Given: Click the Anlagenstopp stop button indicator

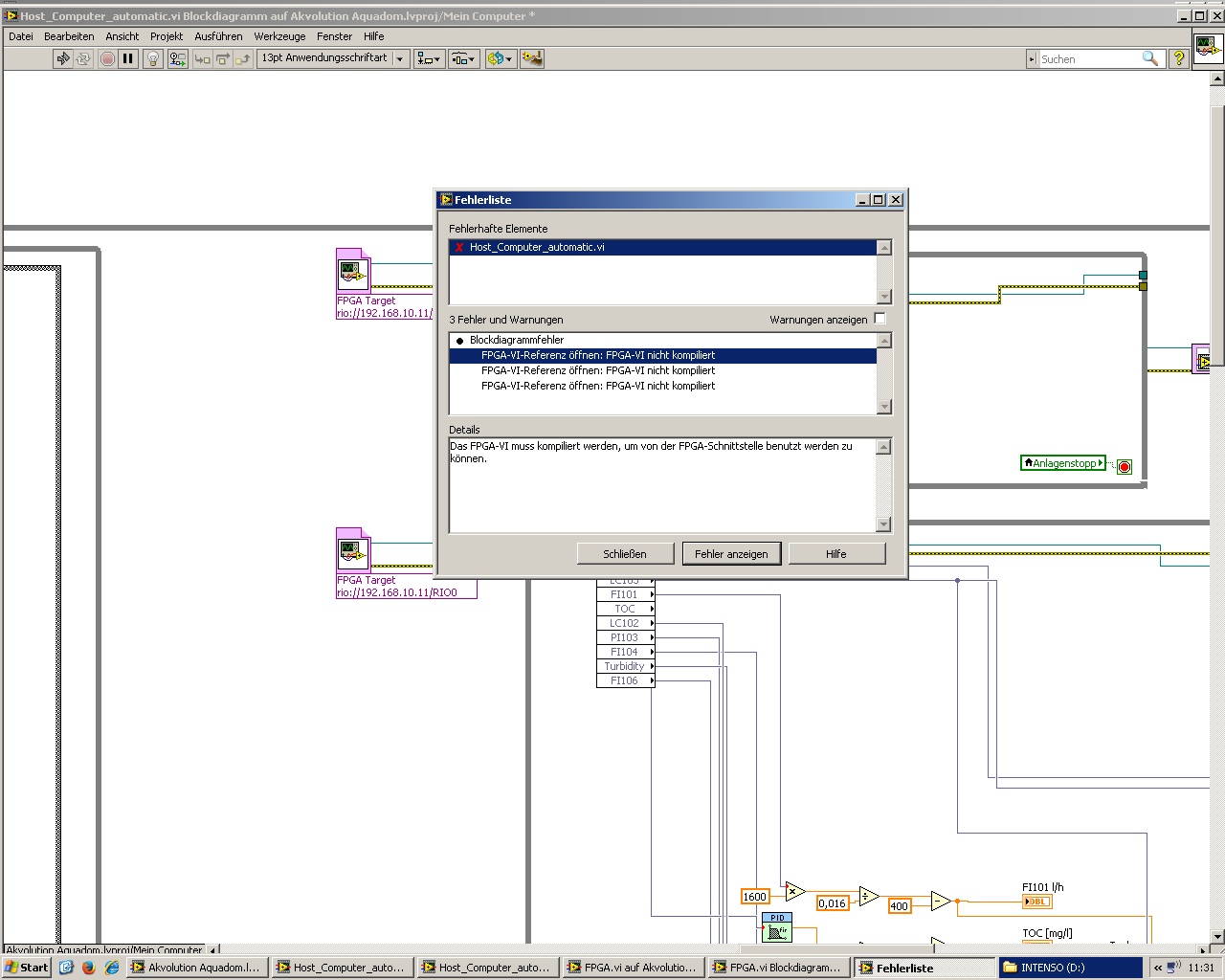Looking at the screenshot, I should click(1125, 467).
